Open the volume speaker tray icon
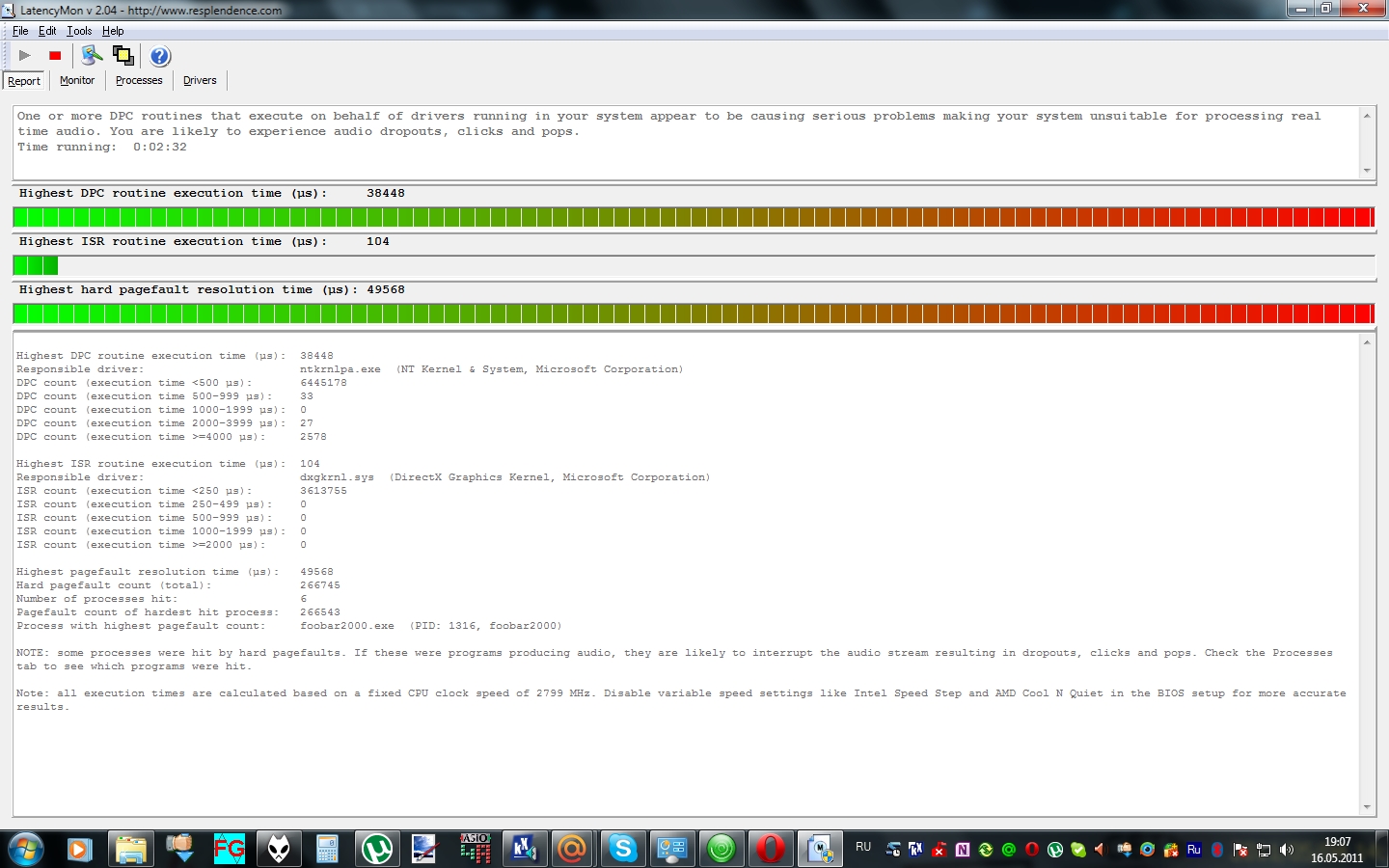1389x868 pixels. (1287, 850)
